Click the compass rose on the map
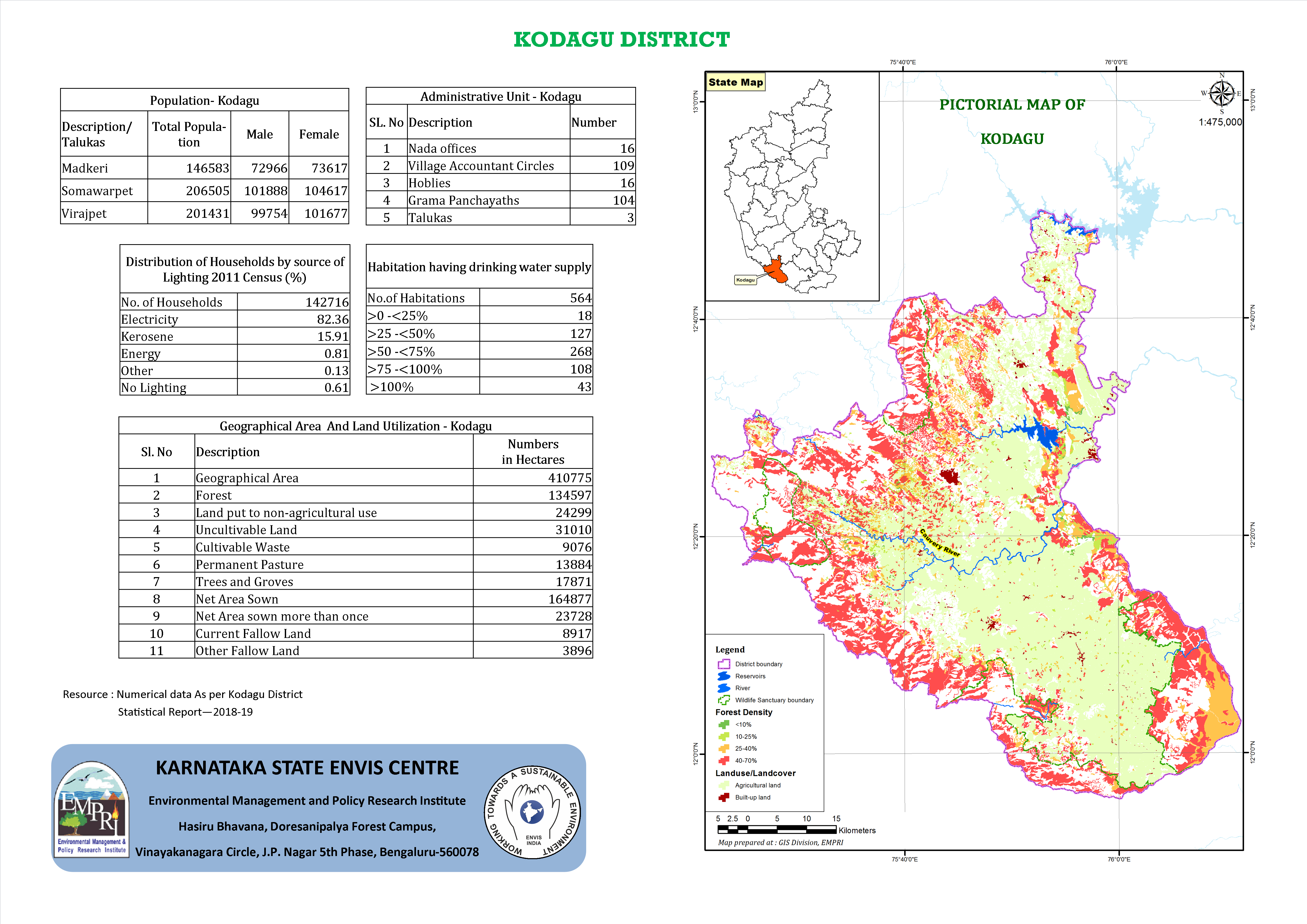 (1221, 94)
